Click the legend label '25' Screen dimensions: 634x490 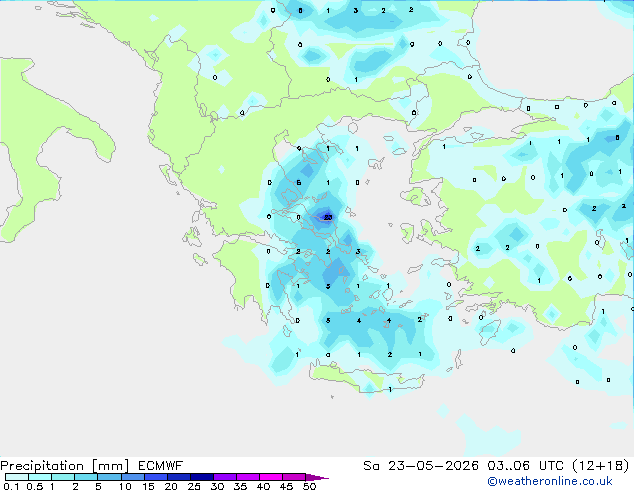click(x=194, y=486)
